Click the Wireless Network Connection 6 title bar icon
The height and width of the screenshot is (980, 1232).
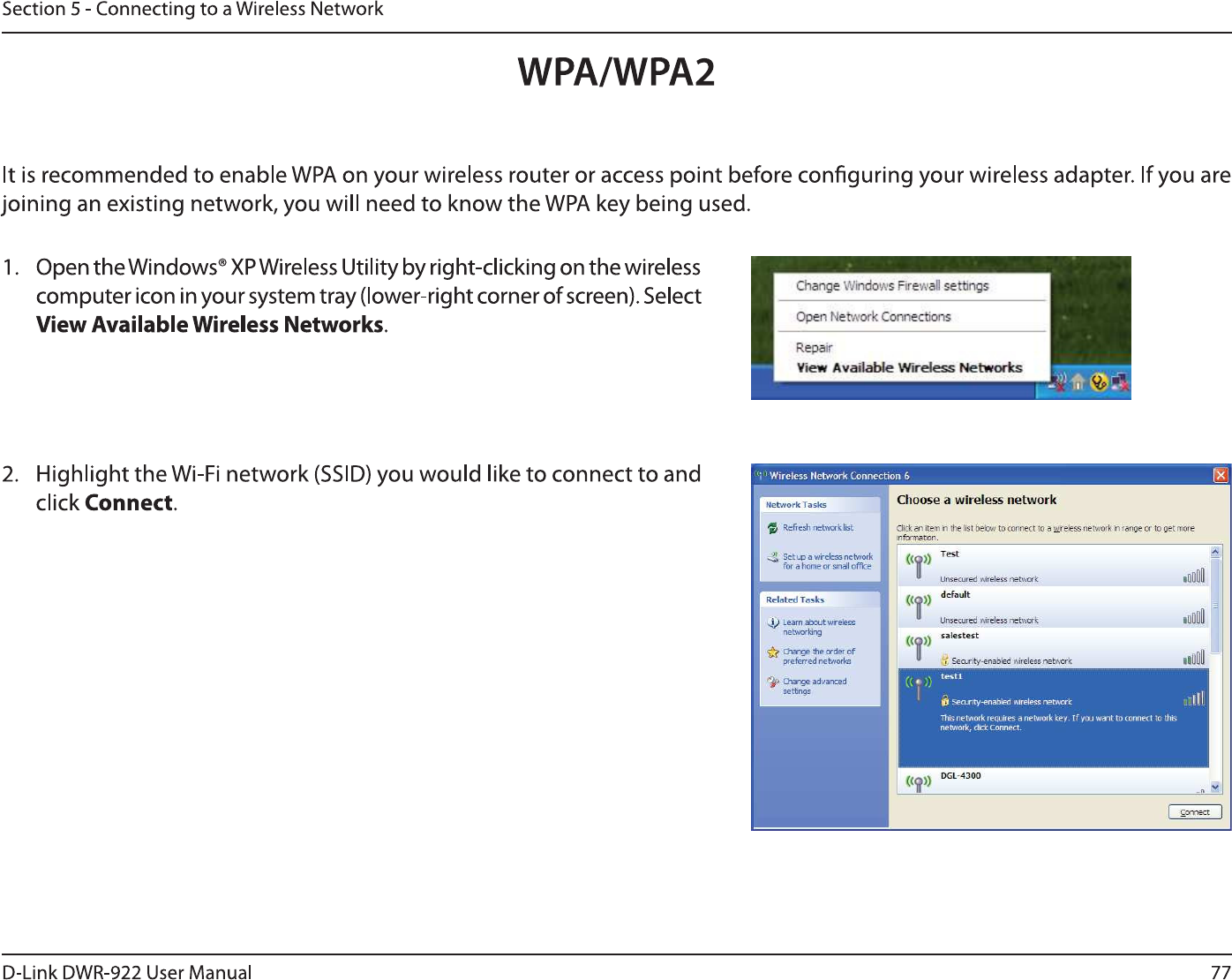click(761, 475)
